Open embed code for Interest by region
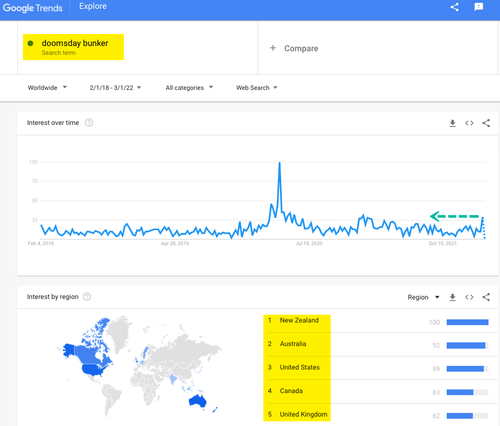This screenshot has width=500, height=426. (469, 297)
